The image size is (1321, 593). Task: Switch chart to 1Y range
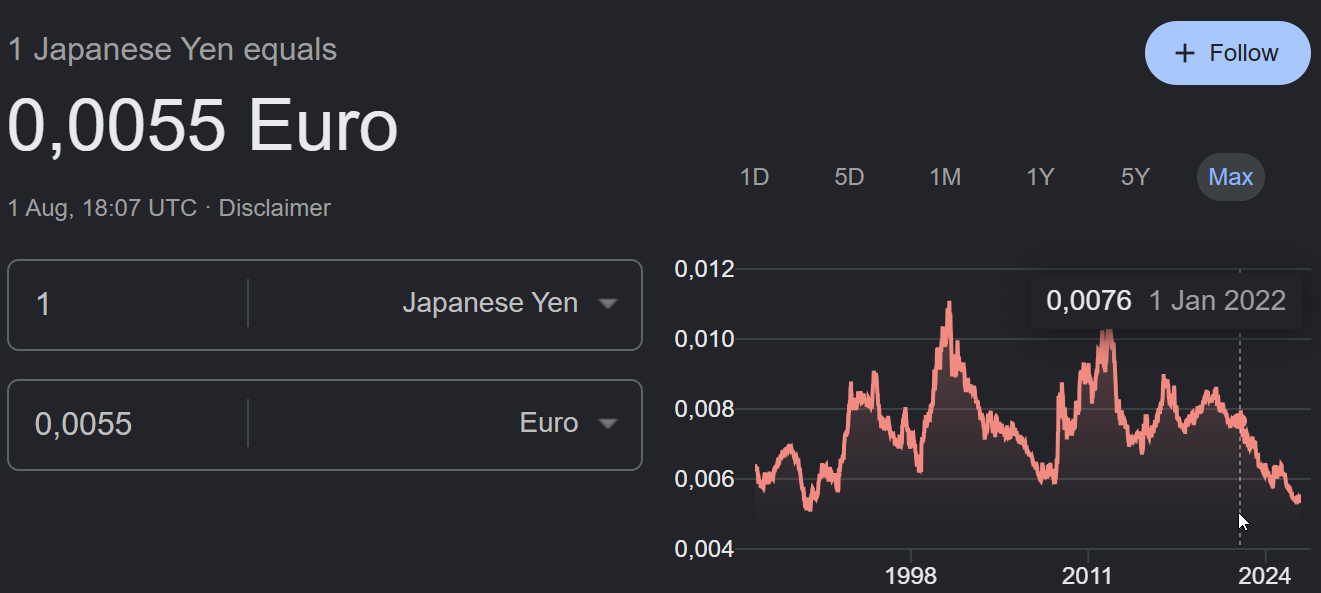1040,177
